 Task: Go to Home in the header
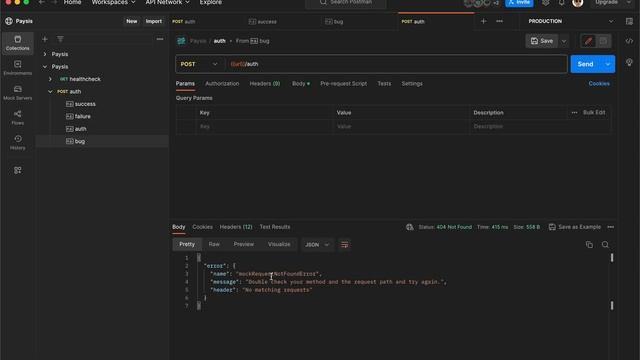pyautogui.click(x=72, y=2)
